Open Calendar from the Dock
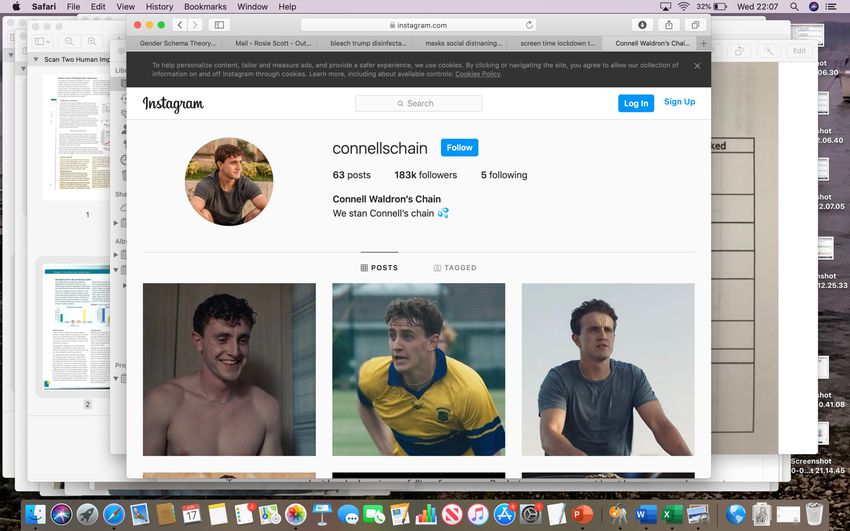Viewport: 850px width, 531px height. pos(191,514)
